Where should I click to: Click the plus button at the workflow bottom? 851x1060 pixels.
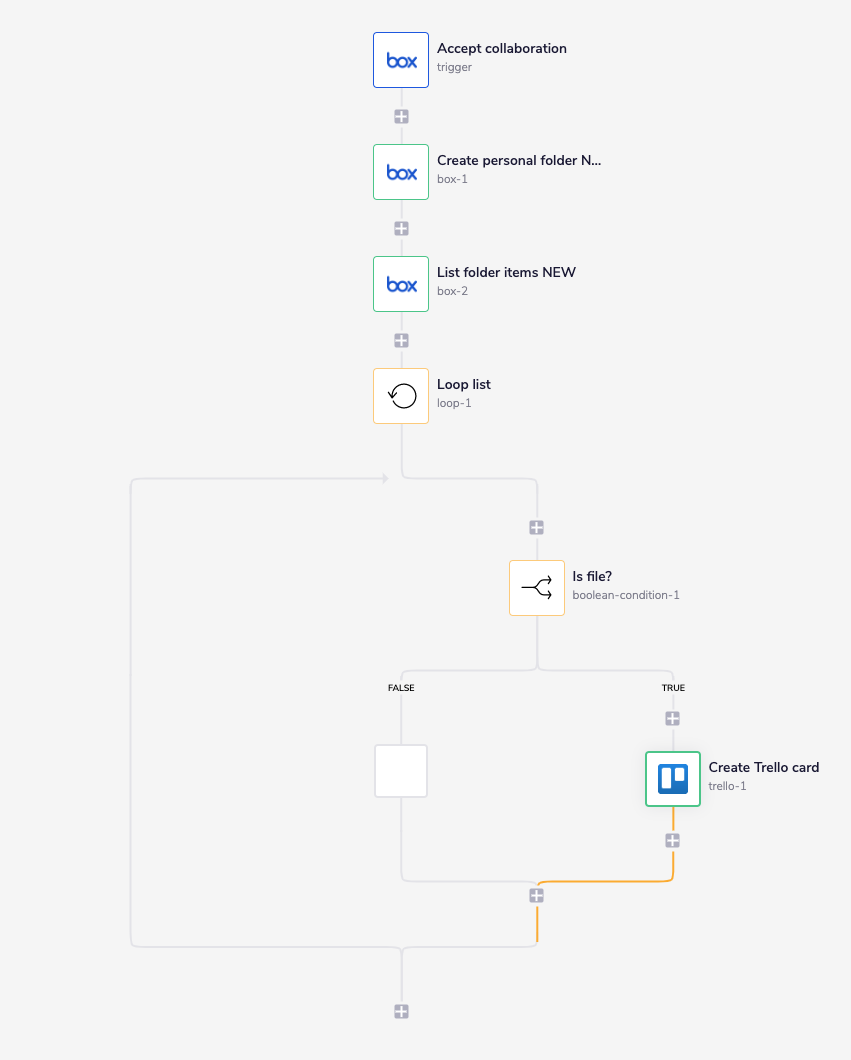pyautogui.click(x=400, y=1011)
